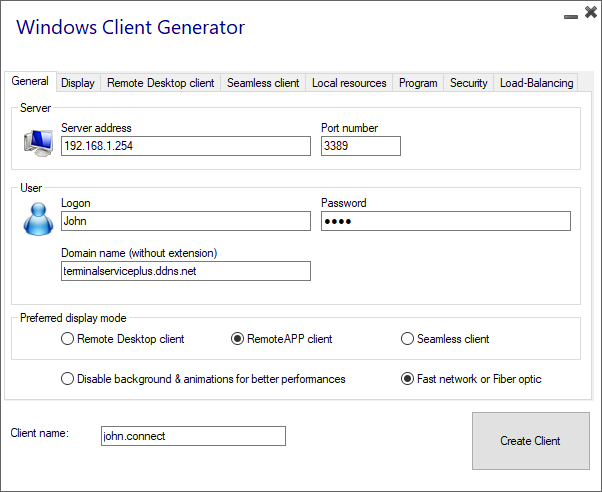Focus the Password field

coord(446,221)
